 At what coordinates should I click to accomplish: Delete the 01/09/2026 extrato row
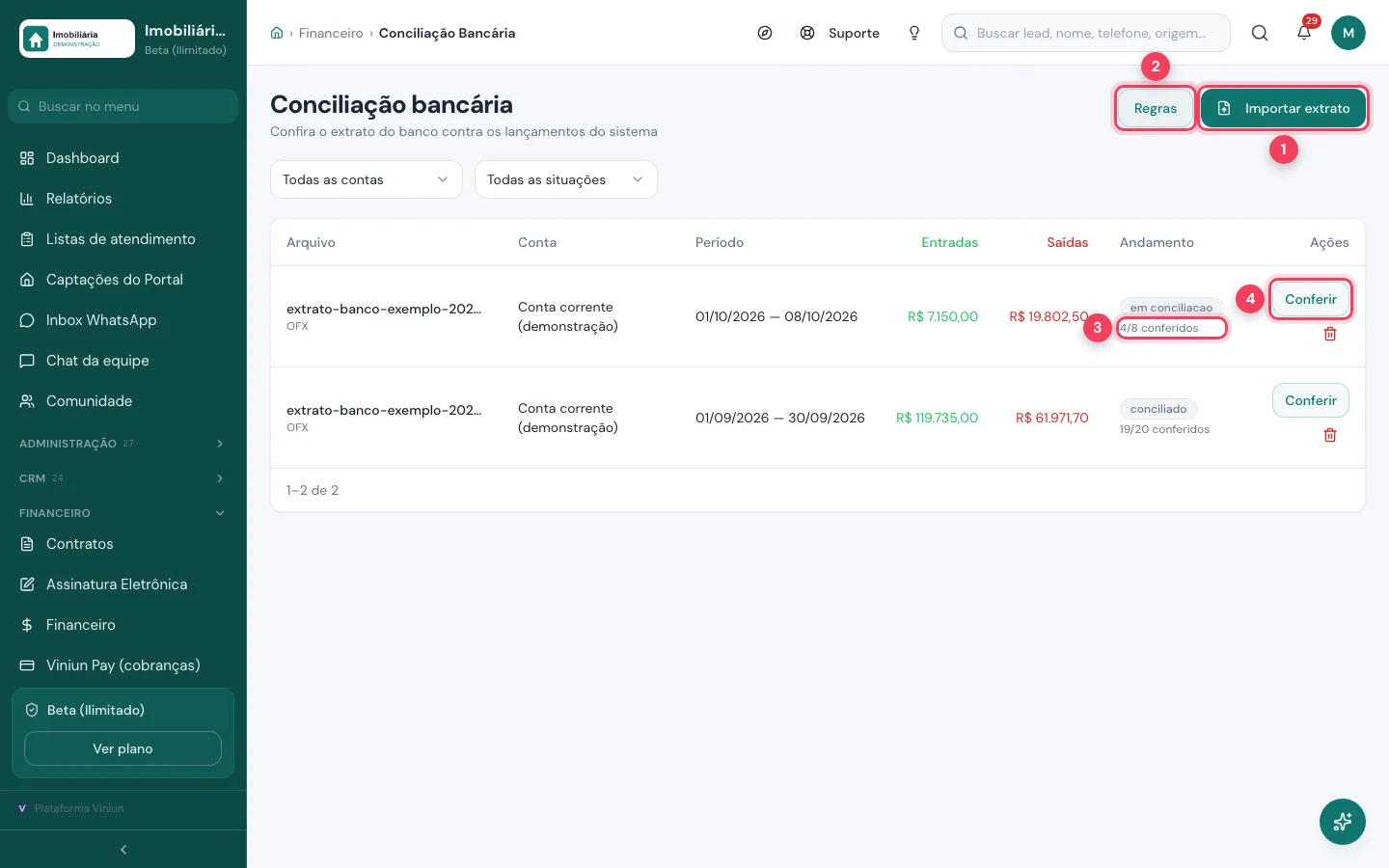point(1330,435)
